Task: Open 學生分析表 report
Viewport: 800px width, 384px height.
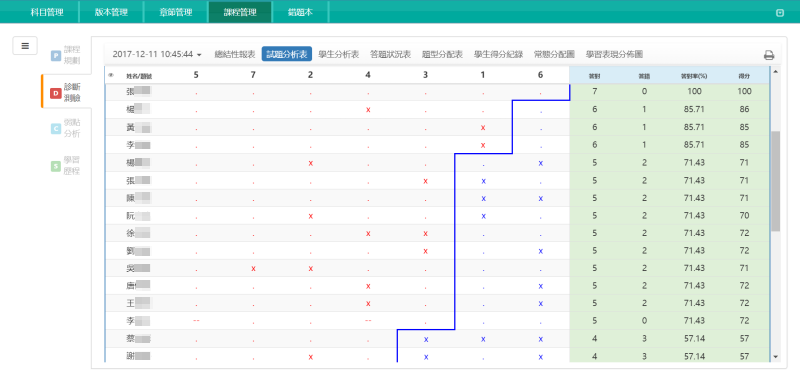Action: click(338, 54)
